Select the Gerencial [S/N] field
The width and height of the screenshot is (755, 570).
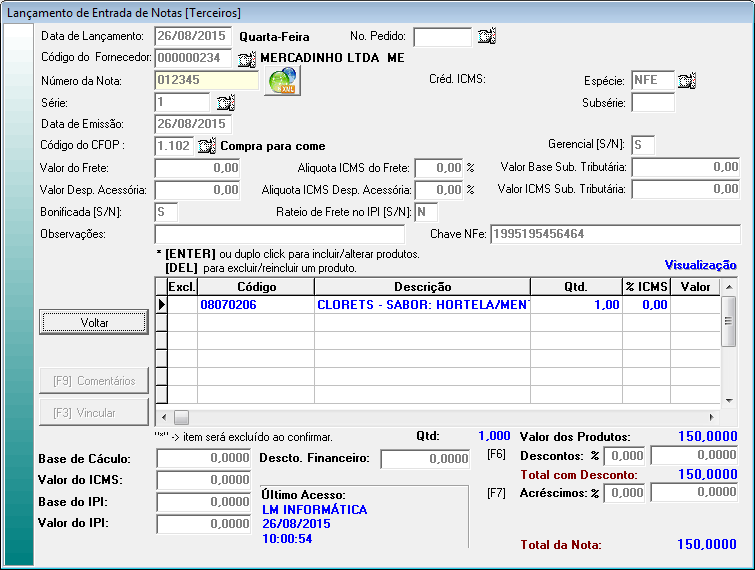(x=642, y=146)
